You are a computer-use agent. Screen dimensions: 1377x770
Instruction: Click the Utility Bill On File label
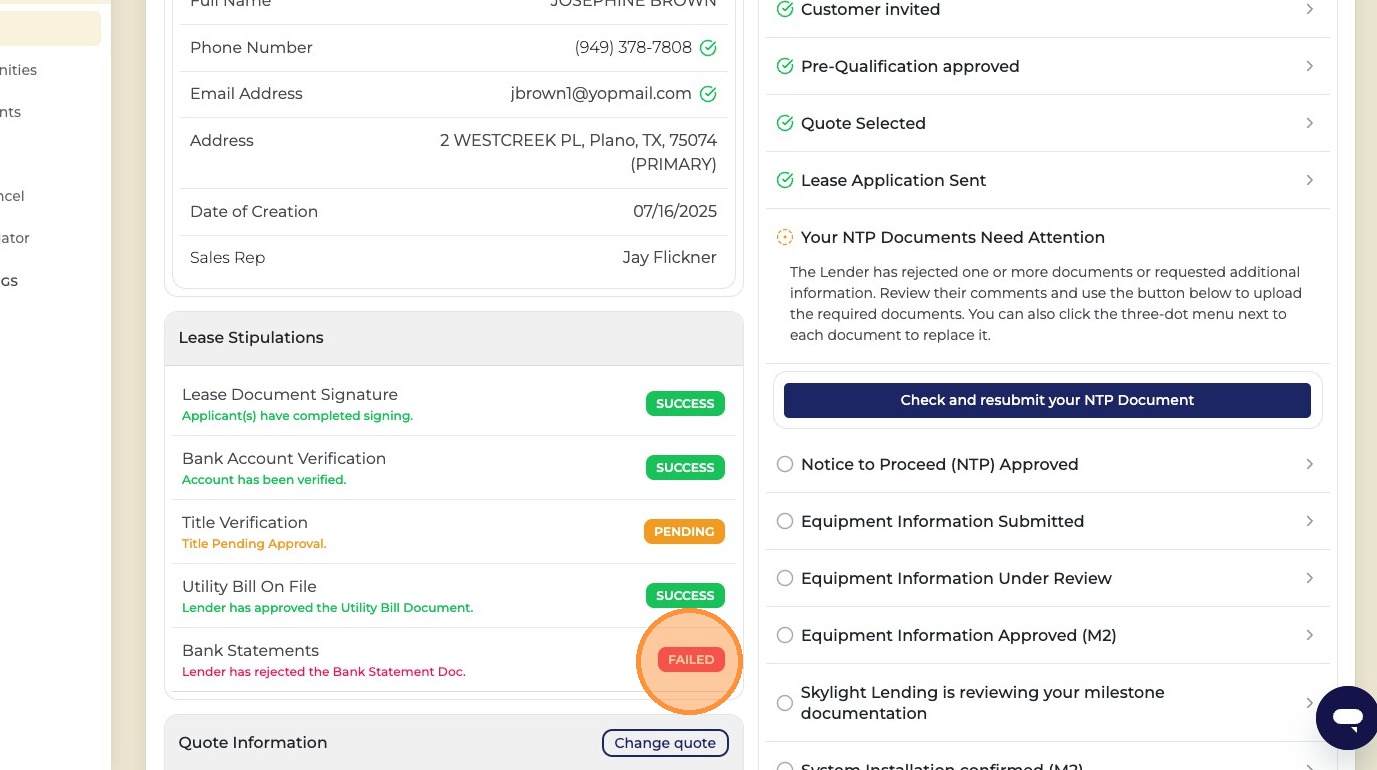click(249, 587)
